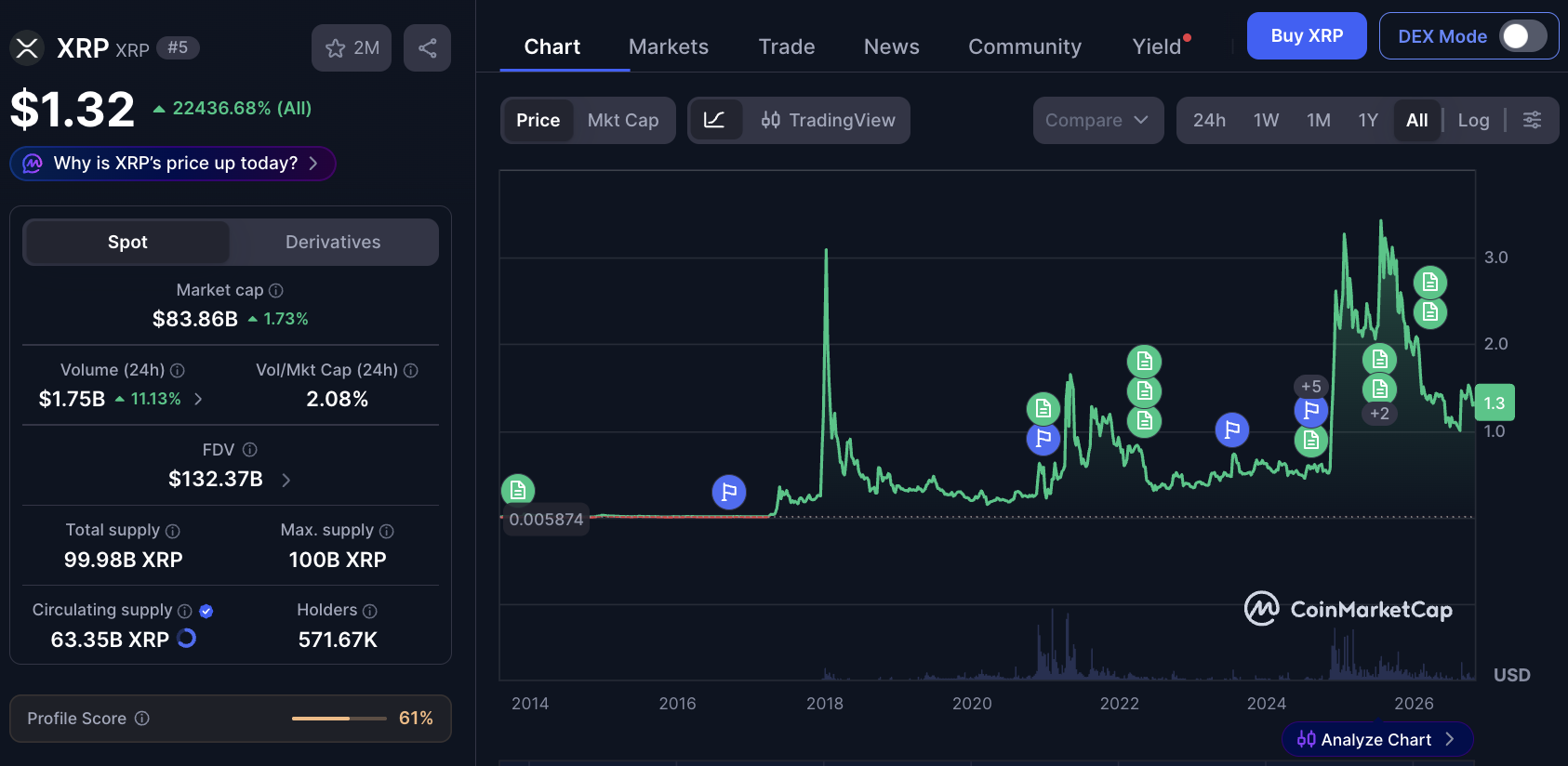This screenshot has width=1568, height=766.
Task: Click the circulating supply progress ring
Action: (187, 639)
